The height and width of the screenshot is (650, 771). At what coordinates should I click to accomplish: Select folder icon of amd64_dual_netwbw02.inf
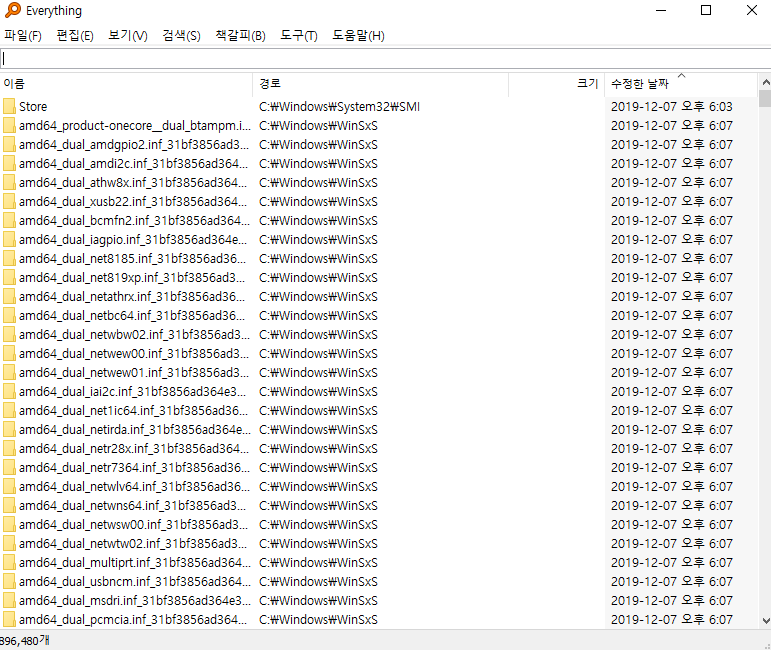coord(9,335)
